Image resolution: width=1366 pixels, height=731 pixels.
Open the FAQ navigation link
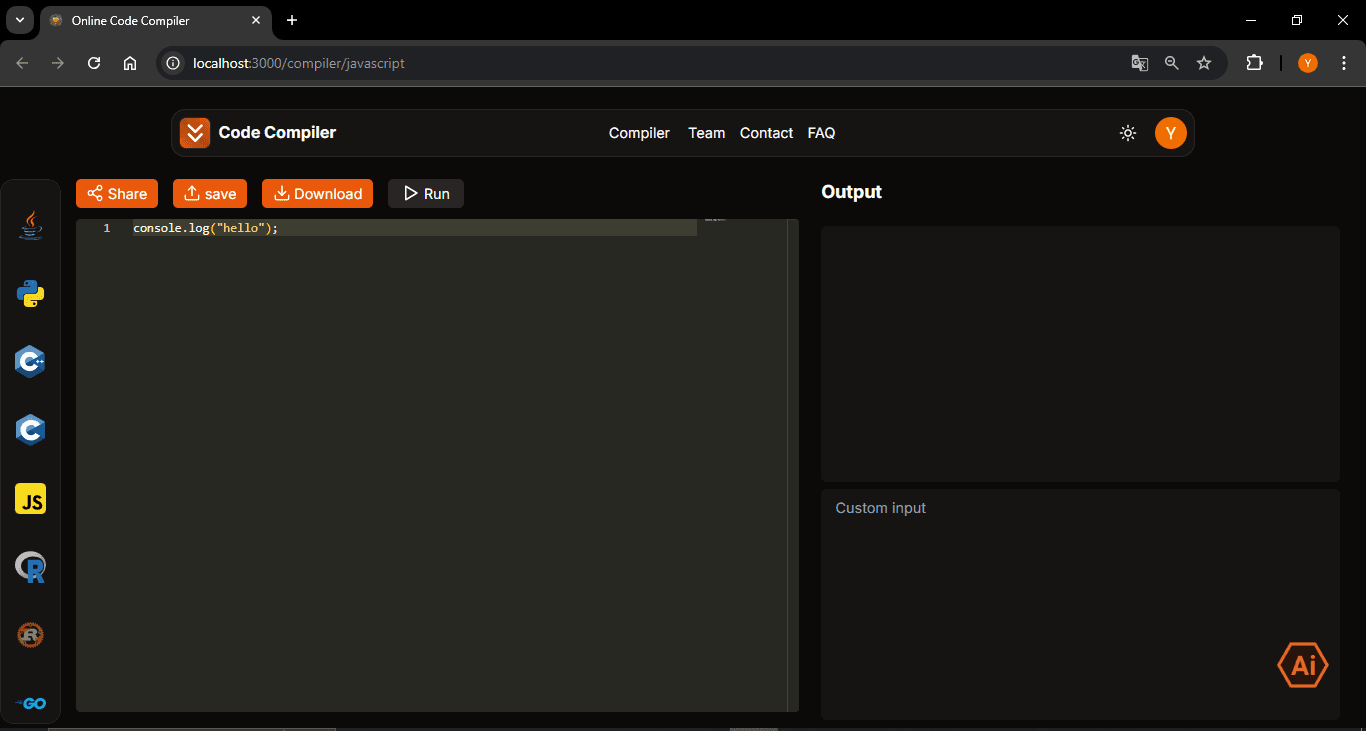[821, 133]
